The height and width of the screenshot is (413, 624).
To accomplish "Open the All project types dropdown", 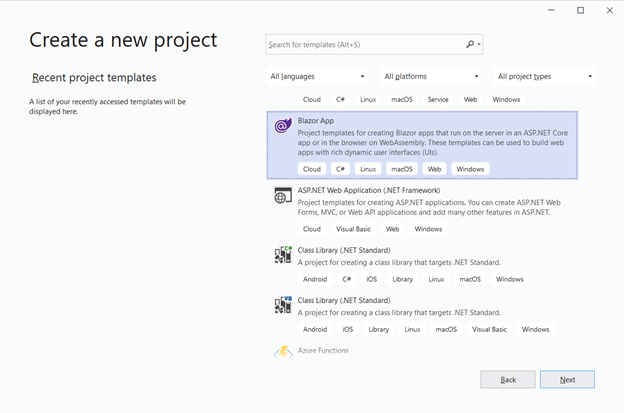I will [545, 76].
